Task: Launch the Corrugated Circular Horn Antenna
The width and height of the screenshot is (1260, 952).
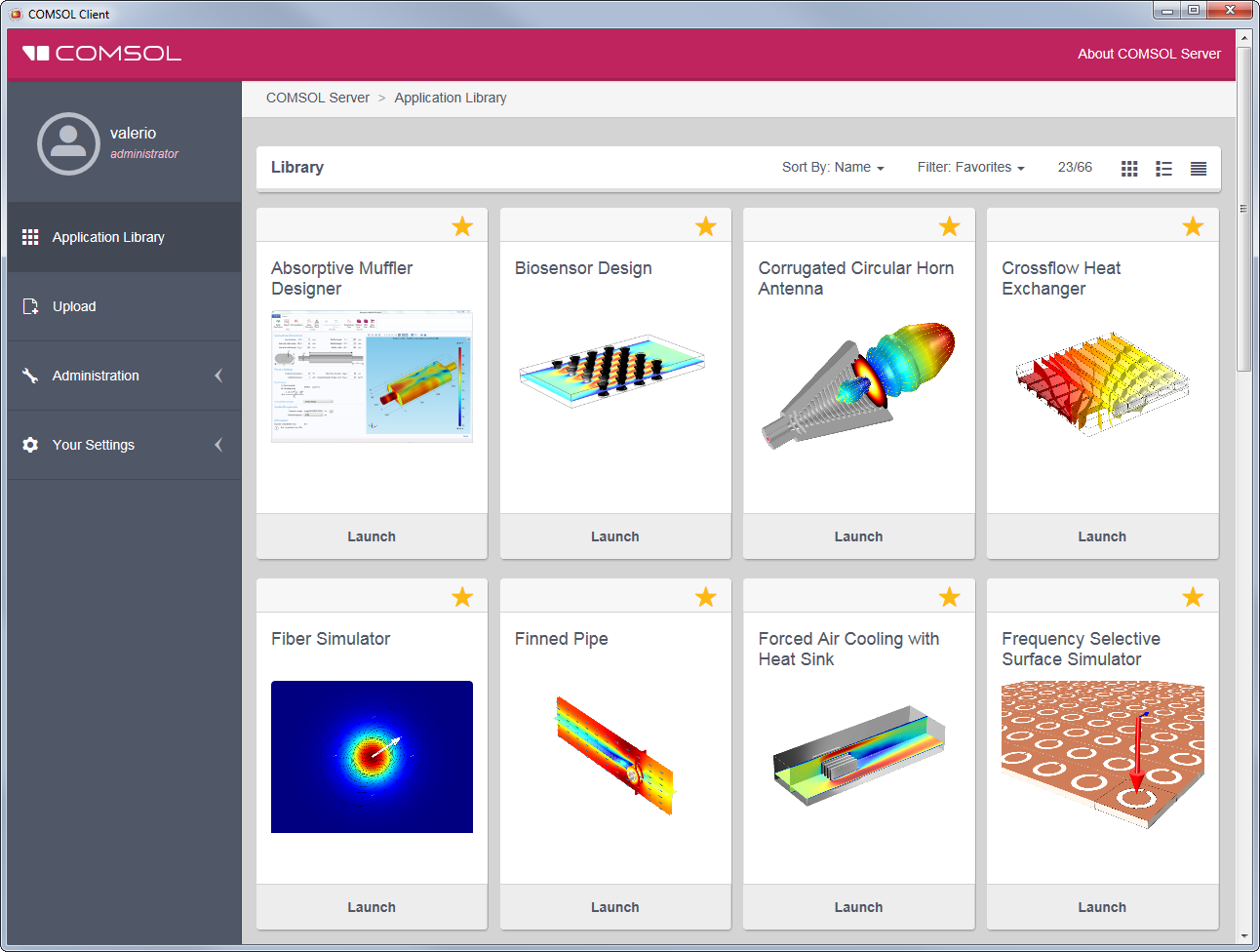Action: pyautogui.click(x=859, y=536)
